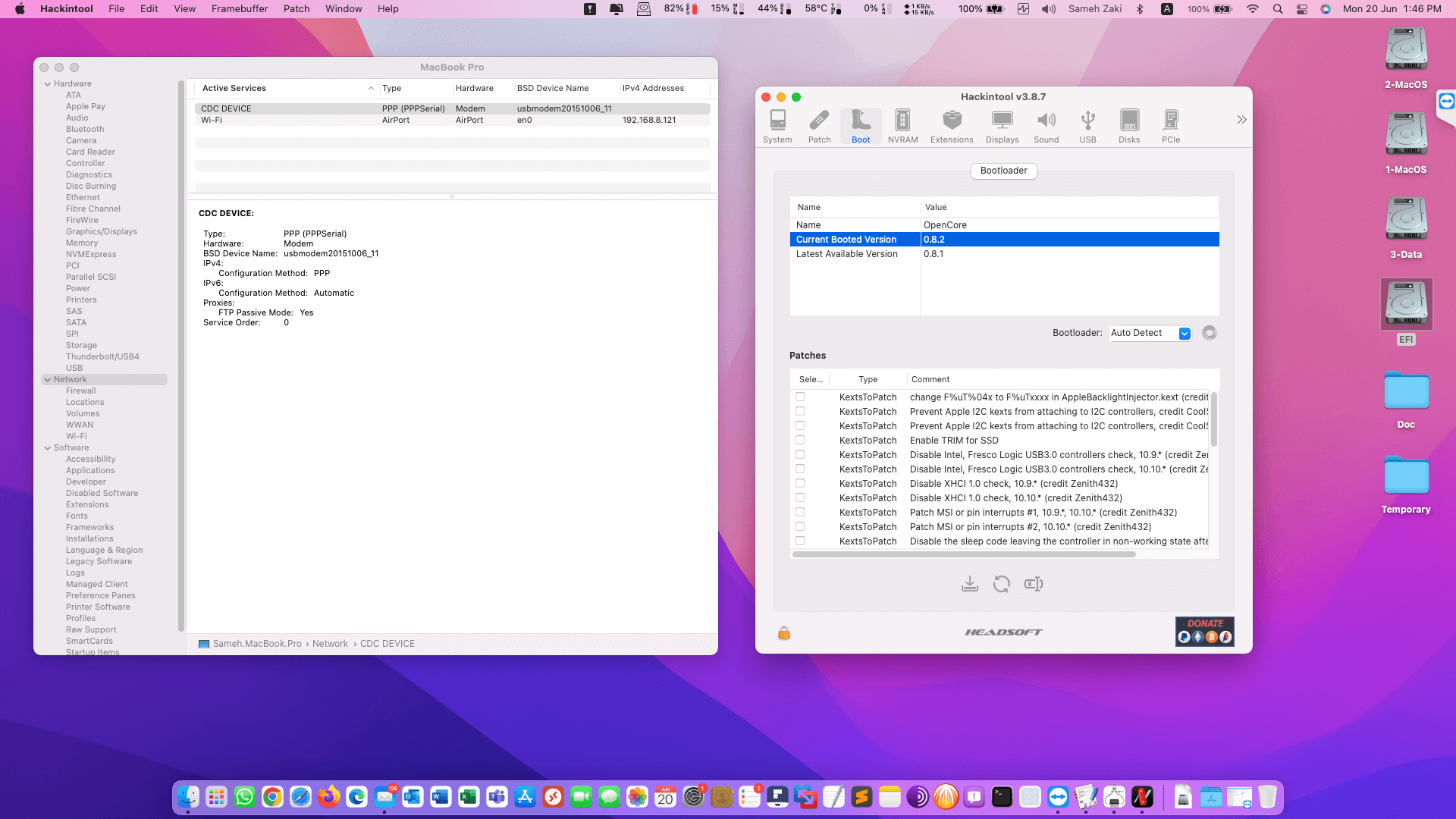Select Firewall in the sidebar

coord(81,391)
